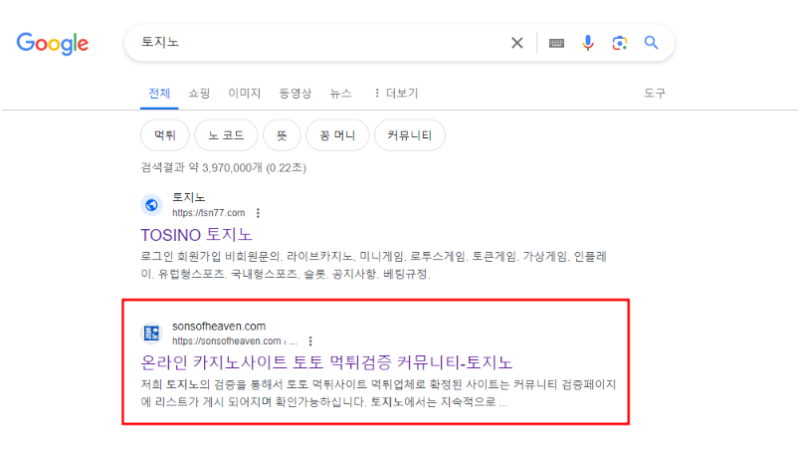Click the Google logo
The height and width of the screenshot is (451, 800).
53,43
